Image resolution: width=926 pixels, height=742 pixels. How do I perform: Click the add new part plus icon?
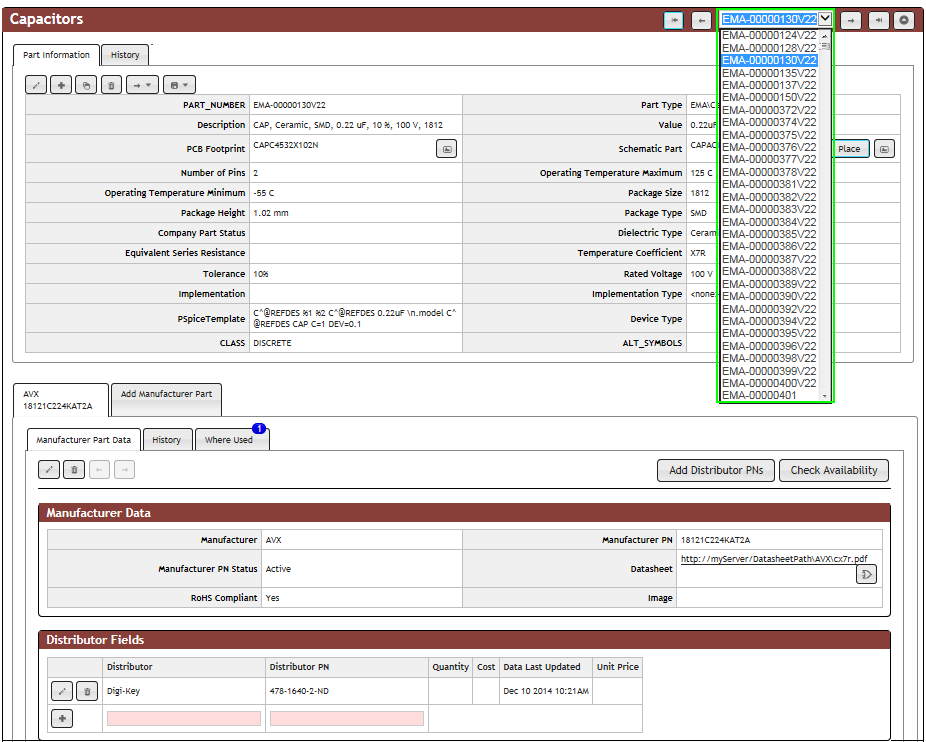[x=62, y=85]
